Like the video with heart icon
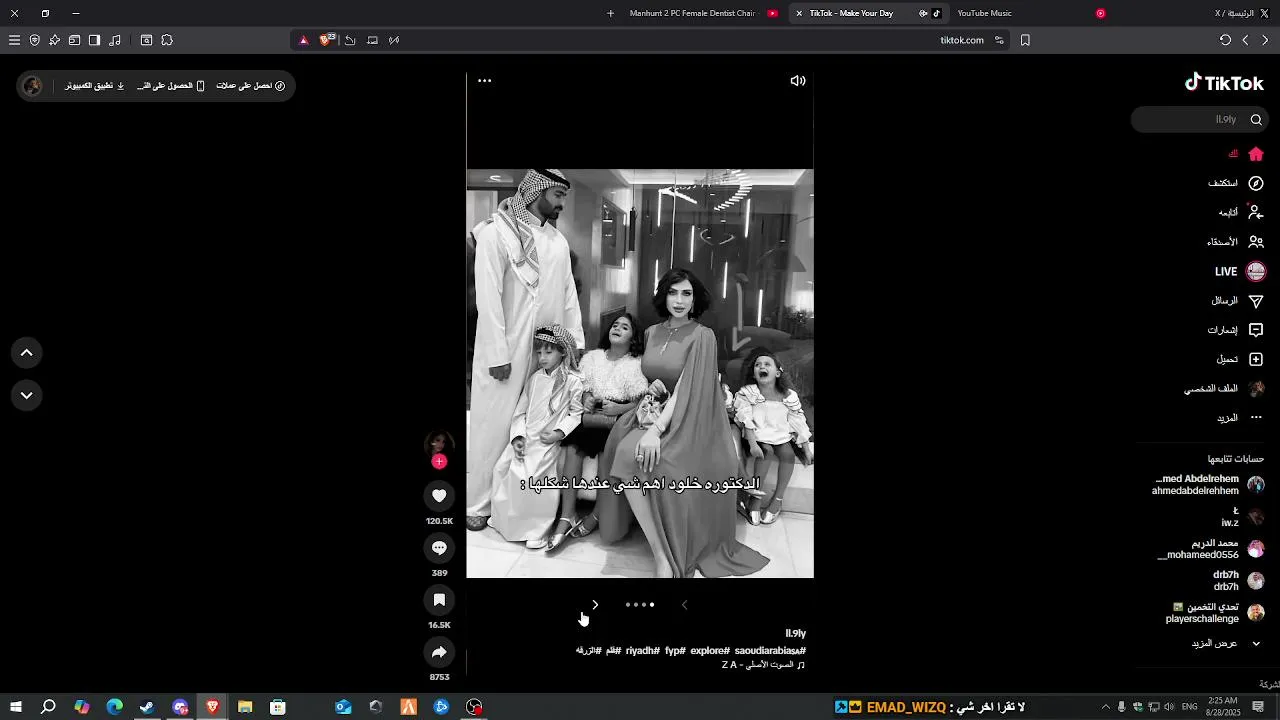The width and height of the screenshot is (1280, 720). (439, 495)
